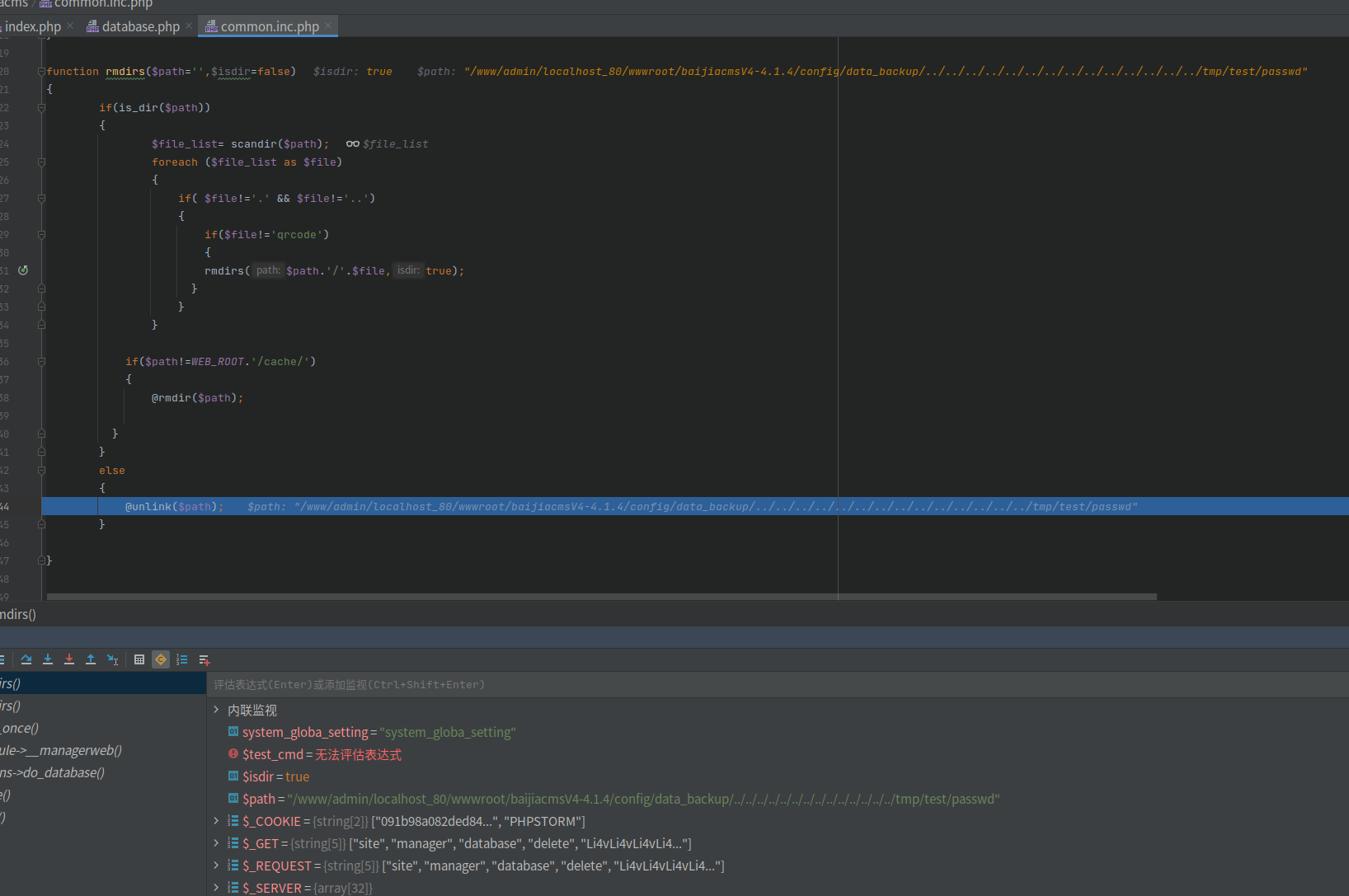The width and height of the screenshot is (1349, 896).
Task: Collapse the if($path!=WEB_ROOT) fold marker
Action: [41, 362]
